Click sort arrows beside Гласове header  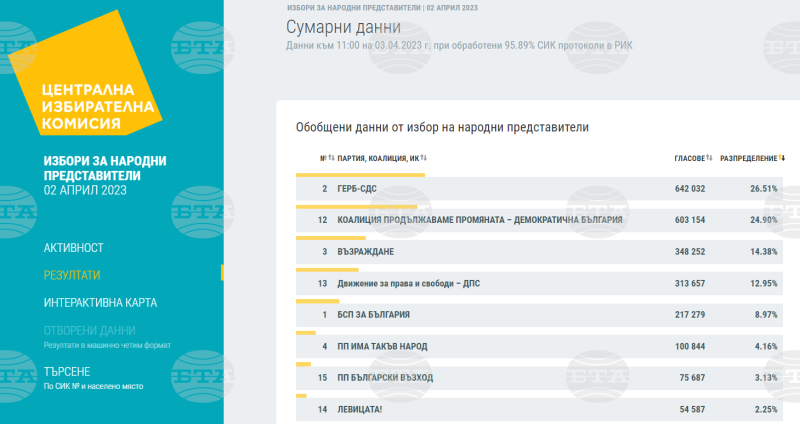[709, 158]
